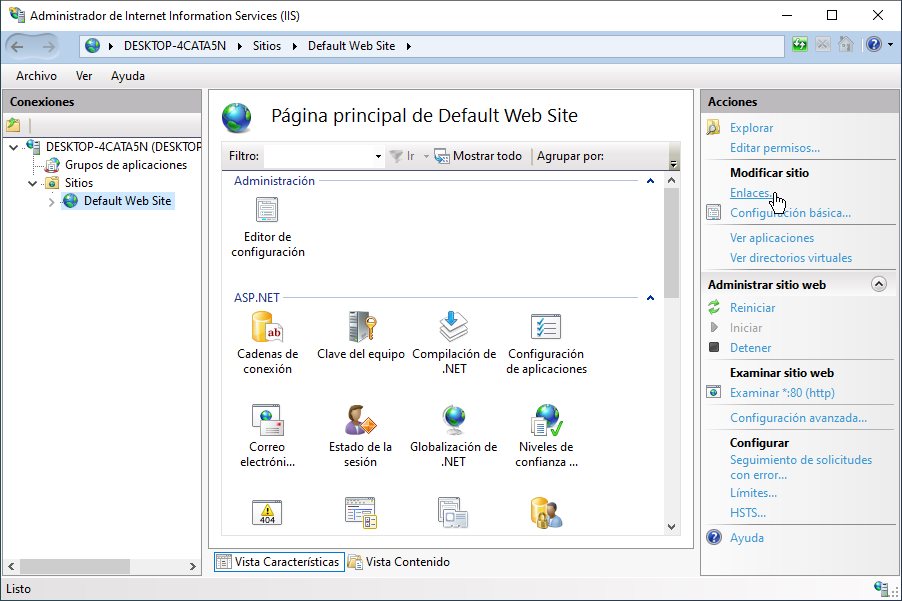Click DESKTOP-4CATA5N in the address breadcrumb
The width and height of the screenshot is (902, 601).
(x=175, y=46)
